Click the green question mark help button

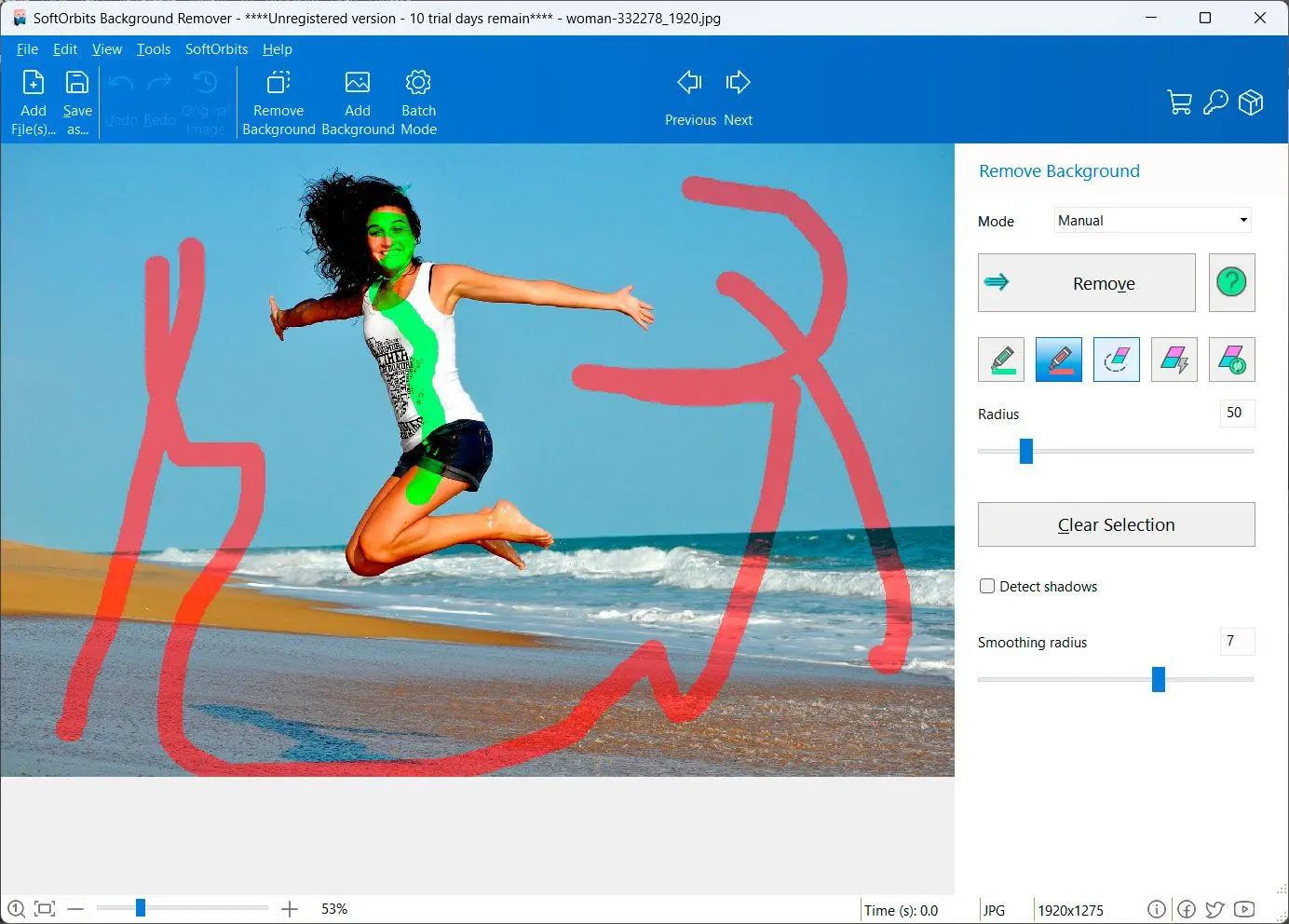click(1231, 282)
